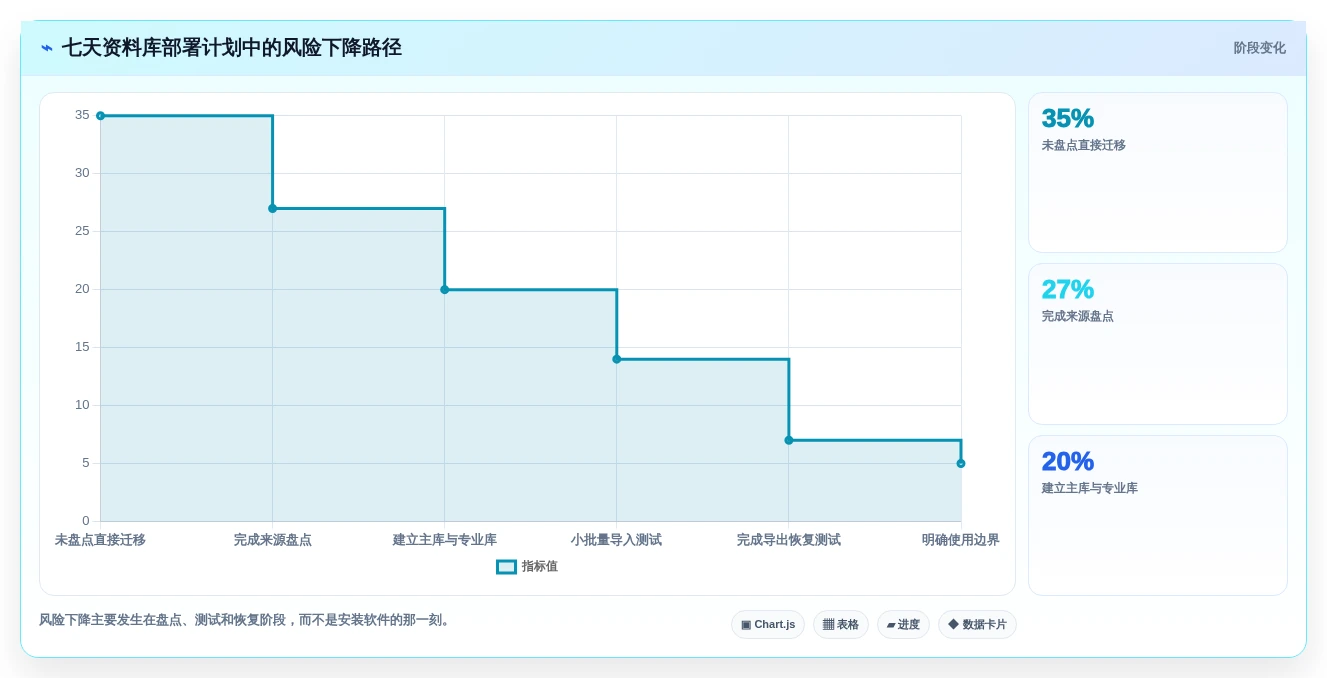The height and width of the screenshot is (678, 1327).
Task: Select the 表格 tag
Action: pyautogui.click(x=841, y=624)
